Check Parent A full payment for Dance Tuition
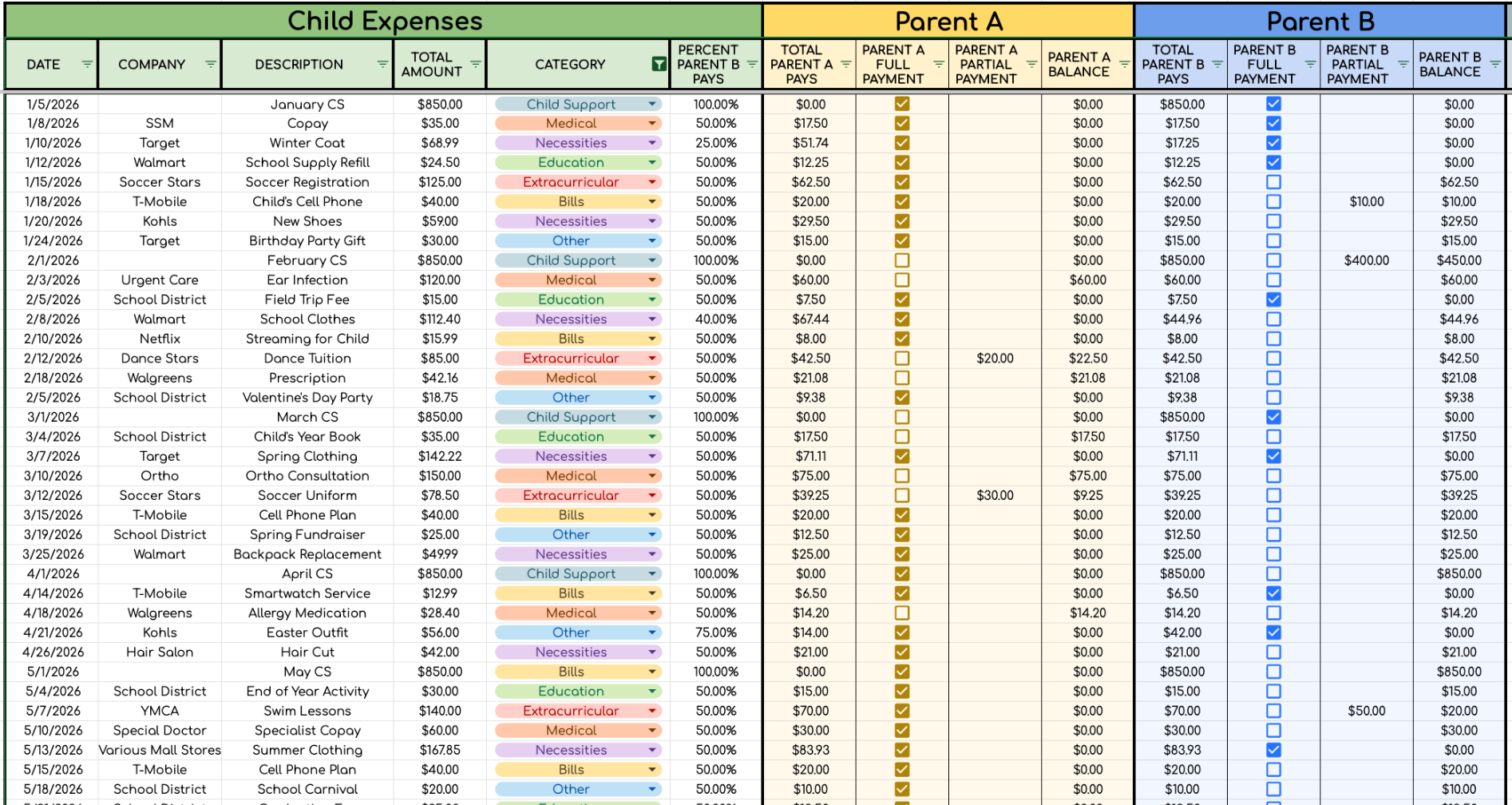 pyautogui.click(x=902, y=358)
